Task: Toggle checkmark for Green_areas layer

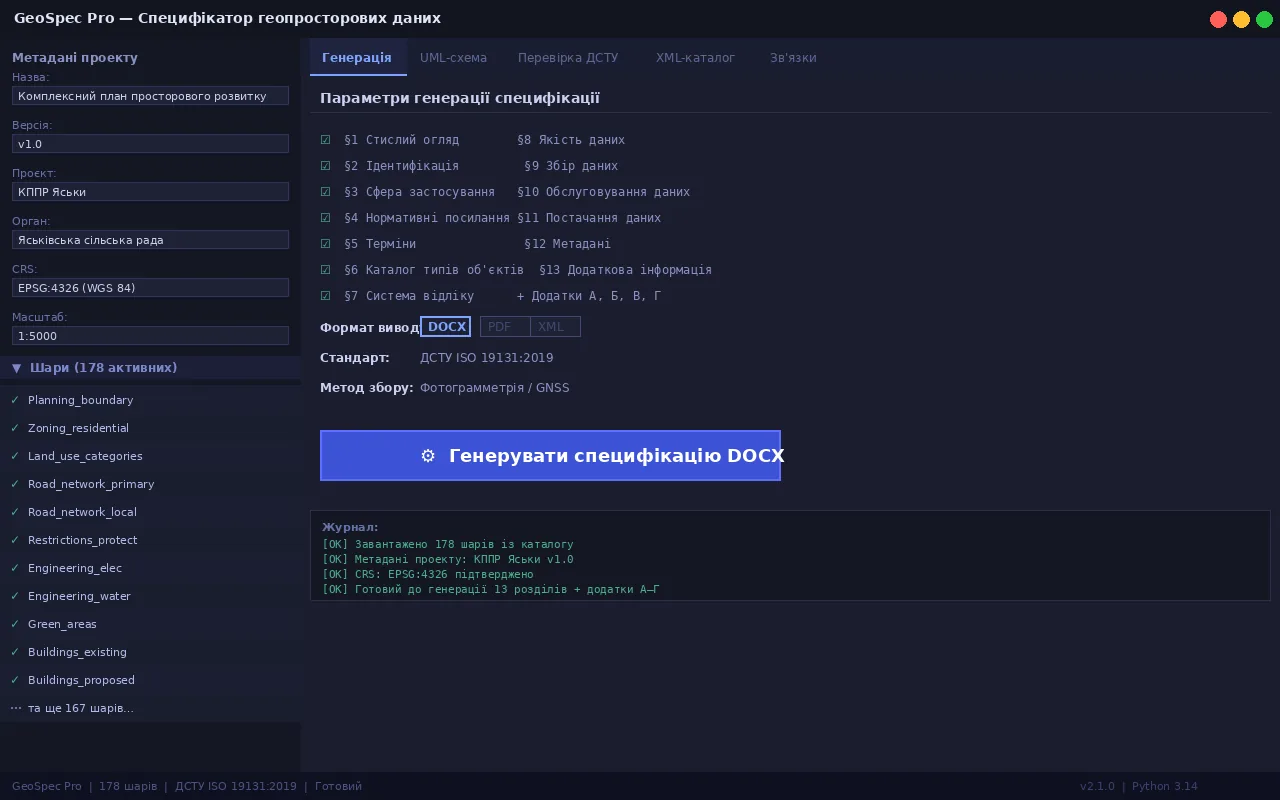Action: (15, 624)
